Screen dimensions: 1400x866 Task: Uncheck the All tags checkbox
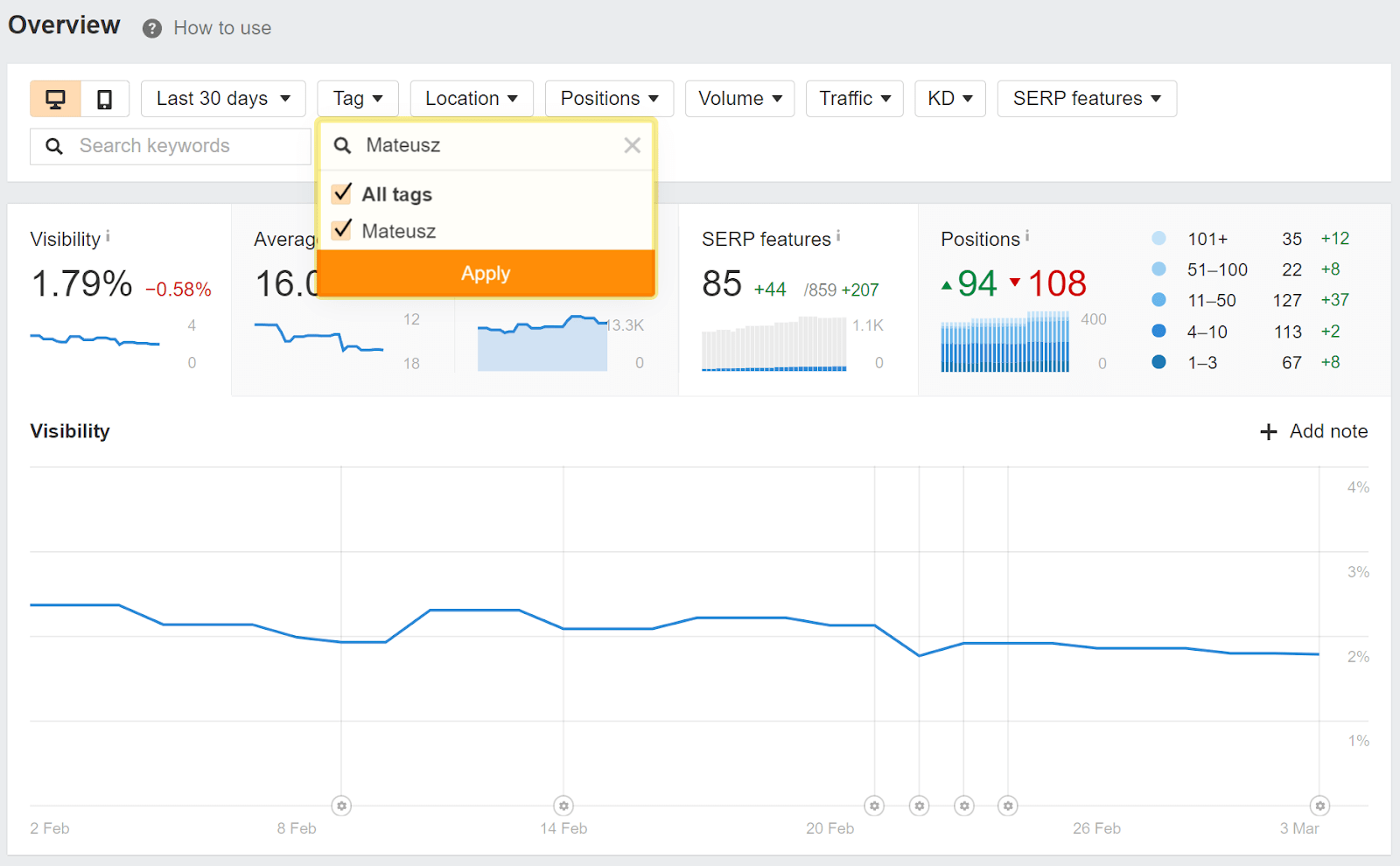(341, 193)
